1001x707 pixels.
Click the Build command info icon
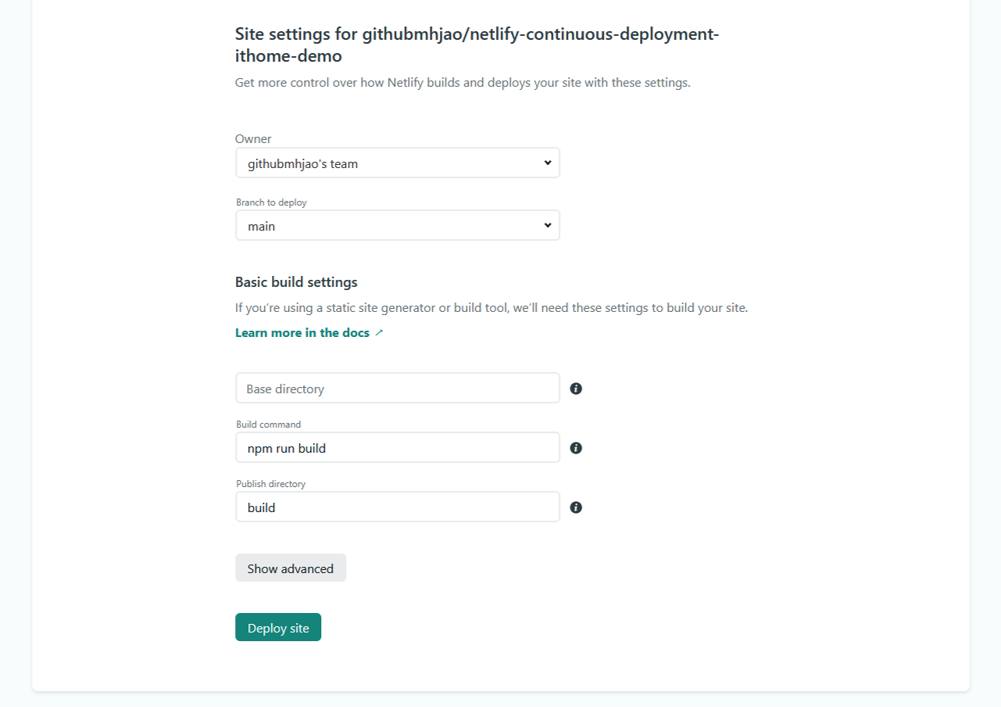click(576, 448)
